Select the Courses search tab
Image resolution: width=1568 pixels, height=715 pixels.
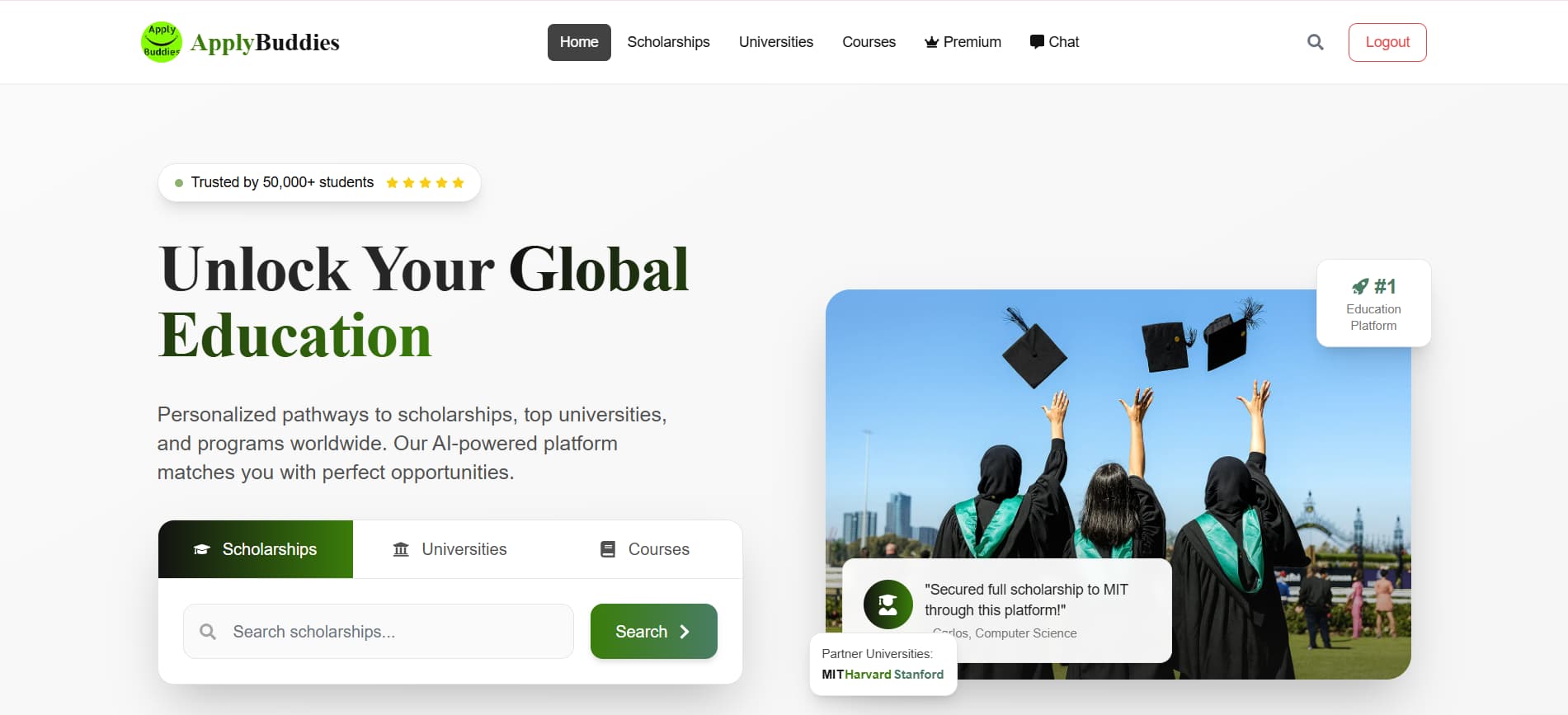tap(645, 549)
